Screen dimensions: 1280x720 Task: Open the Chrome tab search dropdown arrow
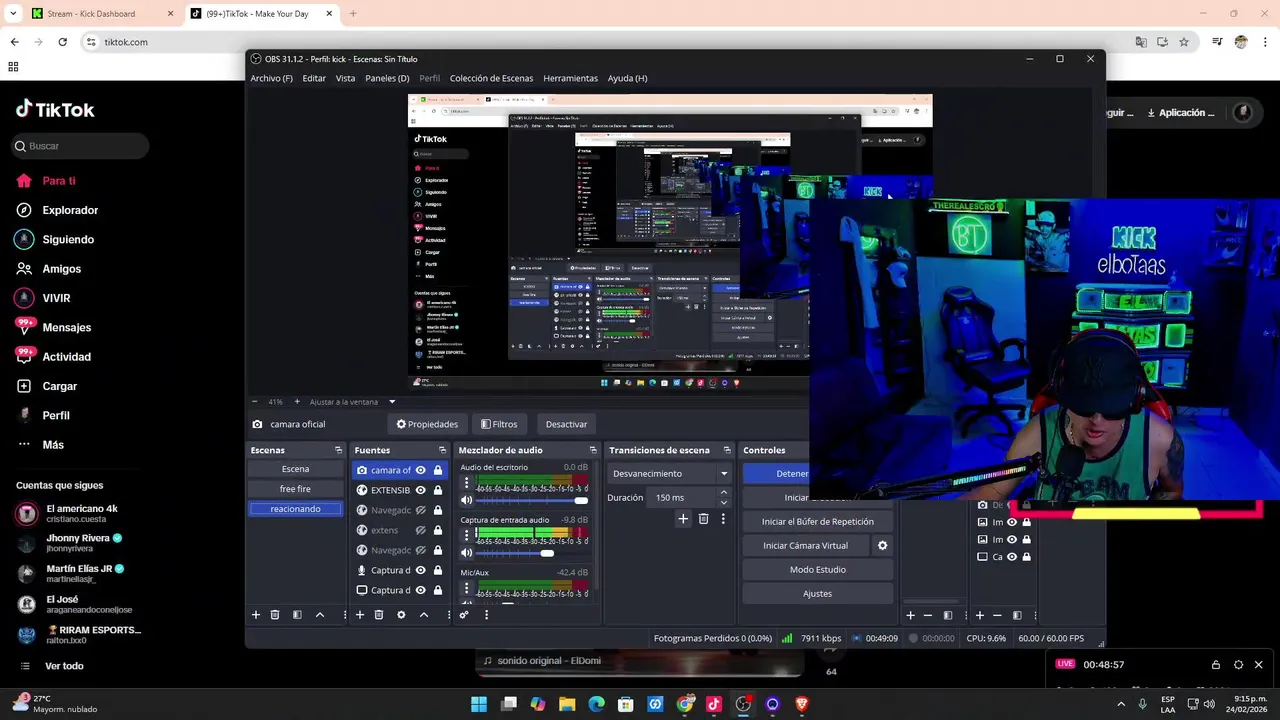coord(13,14)
